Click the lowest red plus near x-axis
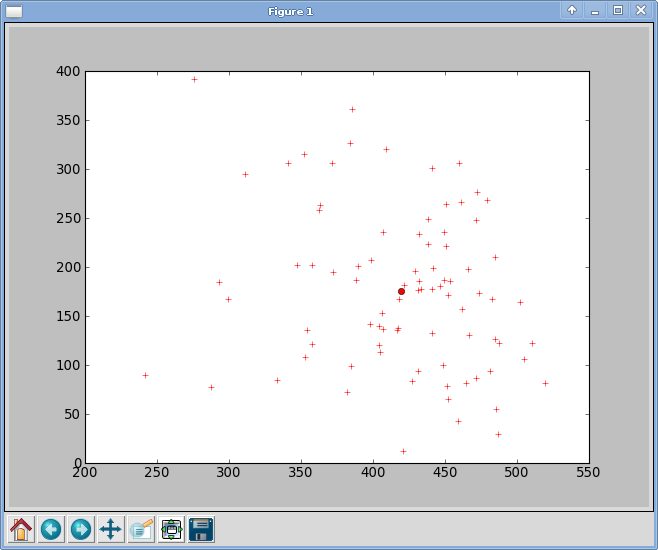 tap(403, 451)
